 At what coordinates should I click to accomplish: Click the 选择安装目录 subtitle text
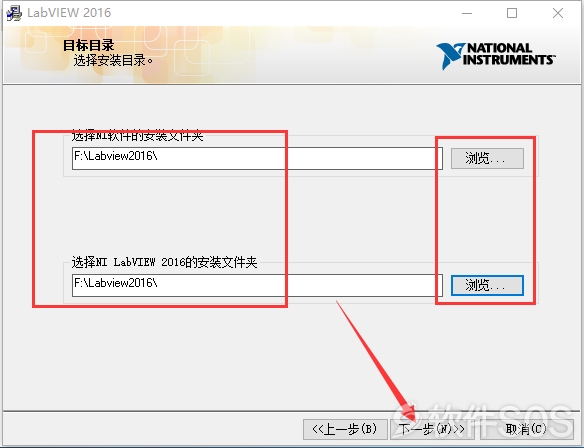pos(113,60)
